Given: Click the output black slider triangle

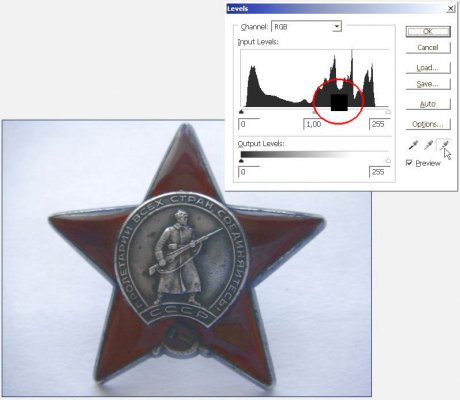Looking at the screenshot, I should (242, 161).
